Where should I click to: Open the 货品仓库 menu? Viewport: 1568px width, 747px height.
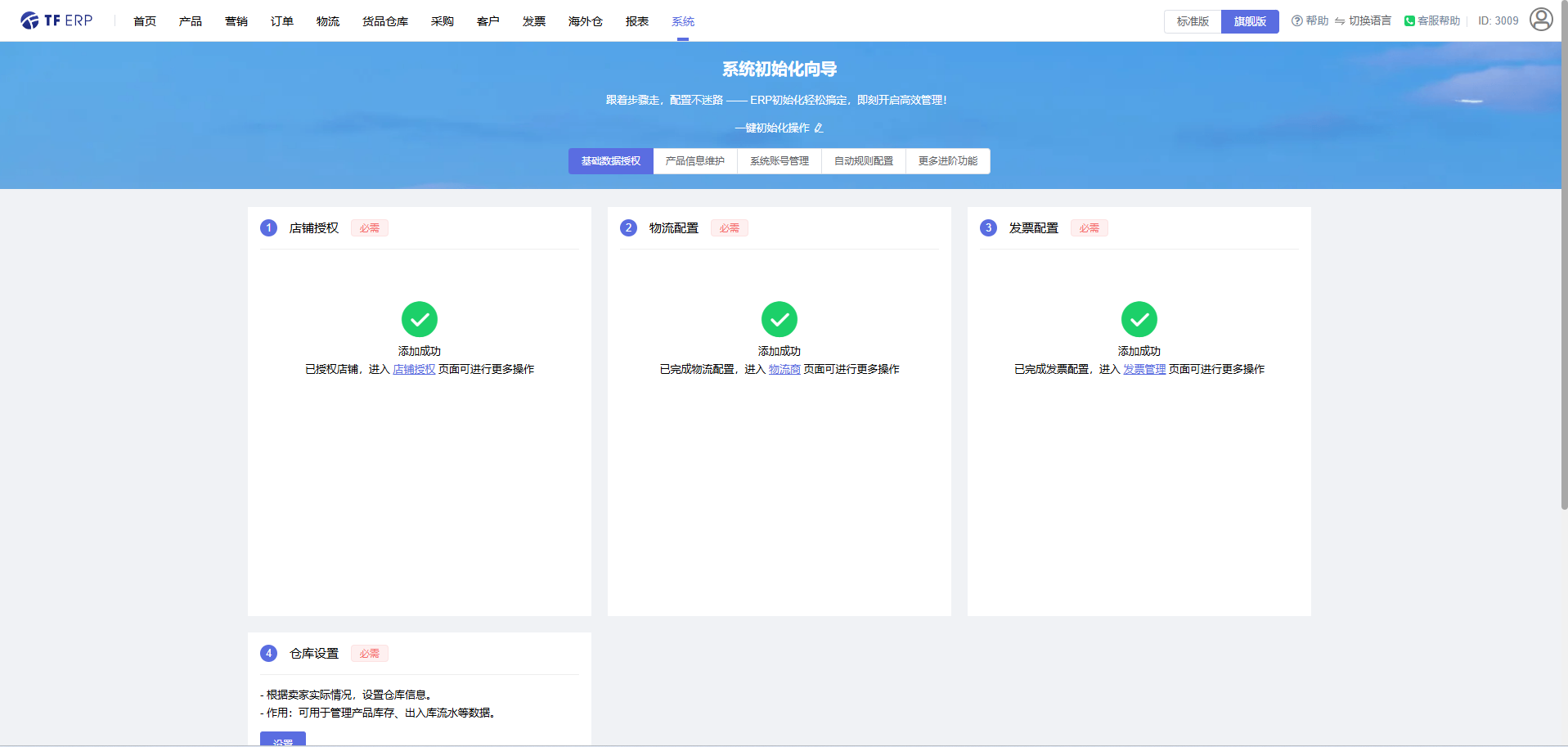384,21
